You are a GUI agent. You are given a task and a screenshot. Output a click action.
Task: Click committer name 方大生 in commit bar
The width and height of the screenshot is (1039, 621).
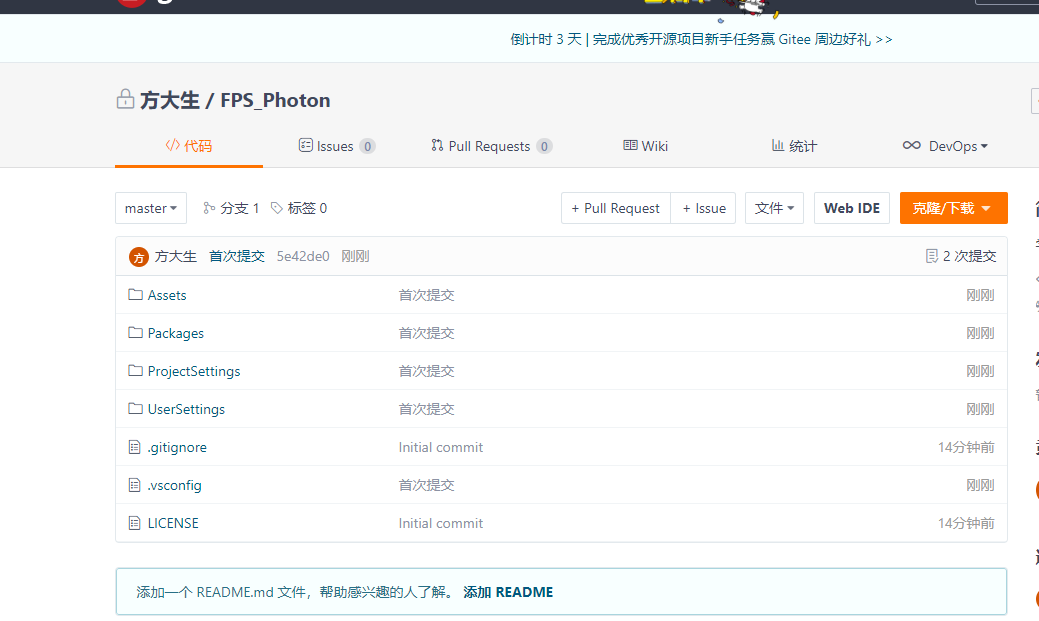coord(176,256)
